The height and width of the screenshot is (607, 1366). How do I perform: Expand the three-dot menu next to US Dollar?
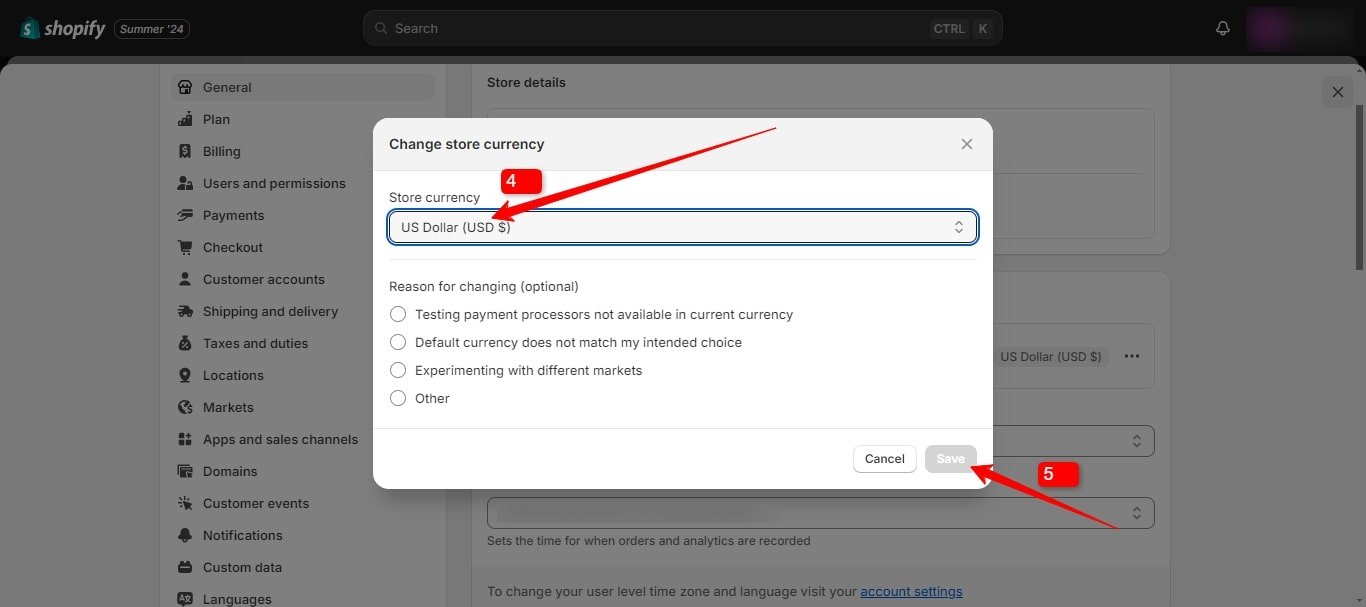point(1132,356)
